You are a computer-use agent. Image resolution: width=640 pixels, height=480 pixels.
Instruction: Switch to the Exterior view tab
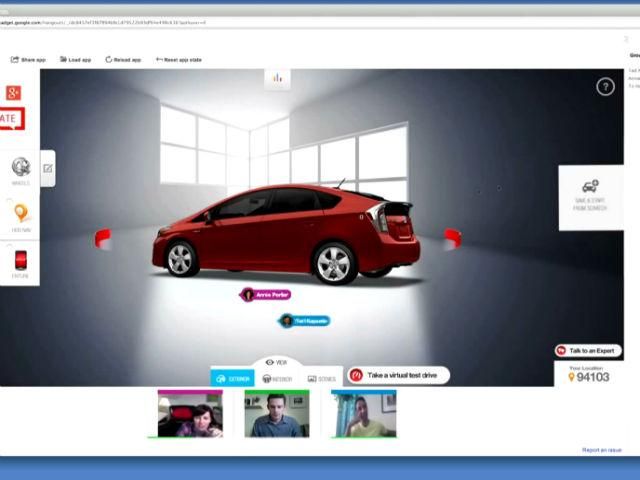(233, 379)
